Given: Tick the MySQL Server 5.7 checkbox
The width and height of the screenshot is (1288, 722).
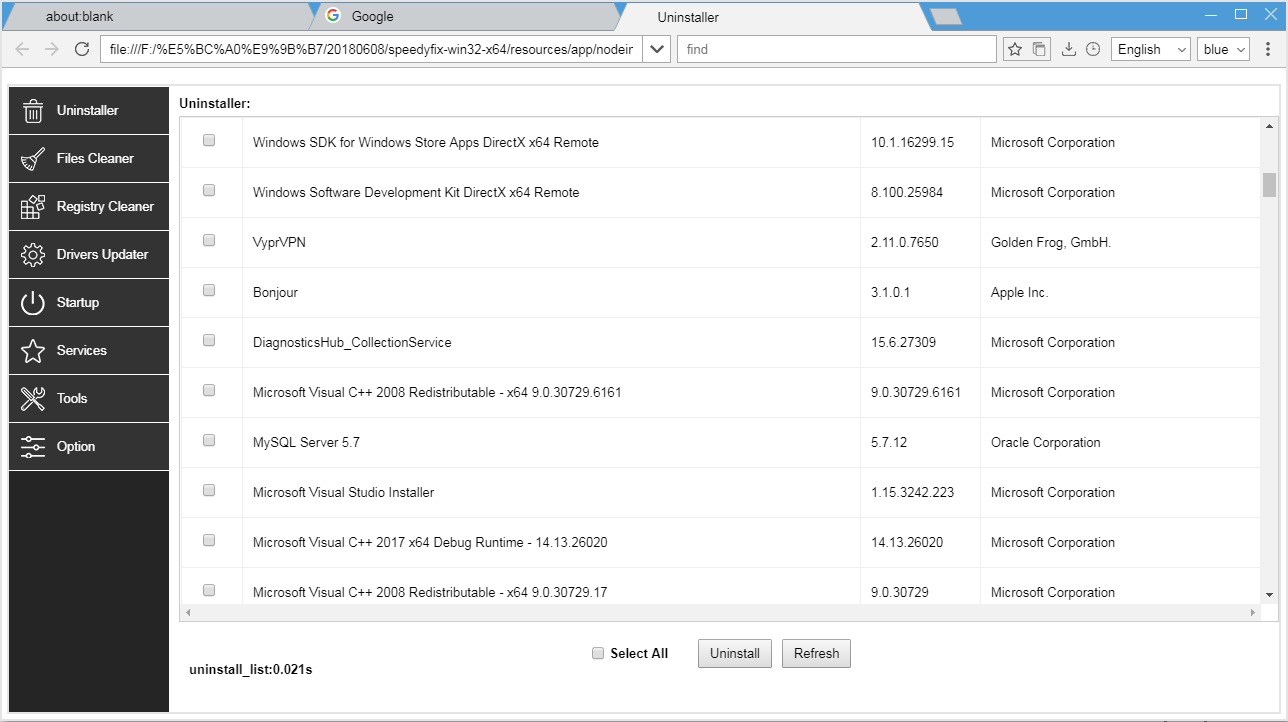Looking at the screenshot, I should pos(209,440).
